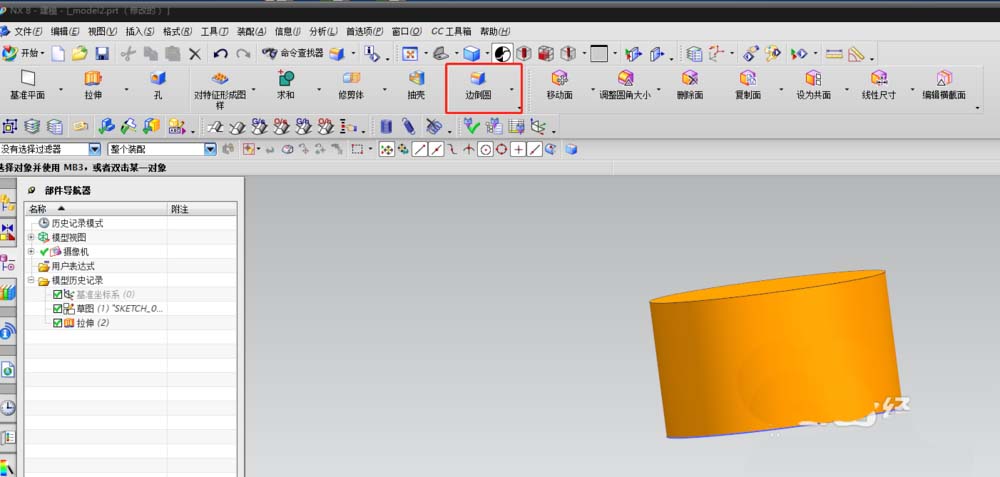Screen dimensions: 1000x477
Task: Click the 孔 hole tool
Action: [158, 86]
